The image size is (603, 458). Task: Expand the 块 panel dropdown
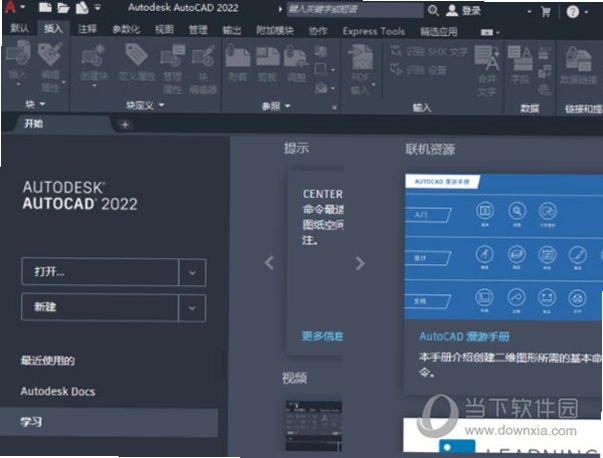point(35,104)
